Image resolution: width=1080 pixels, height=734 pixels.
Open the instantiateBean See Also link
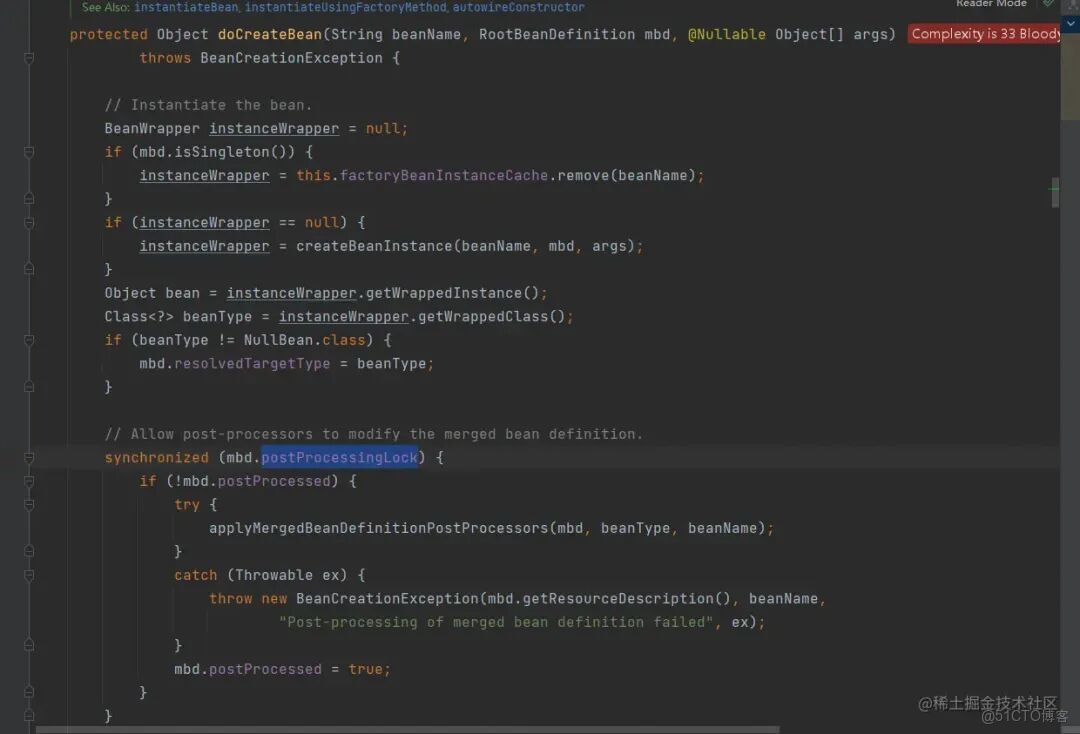[186, 7]
